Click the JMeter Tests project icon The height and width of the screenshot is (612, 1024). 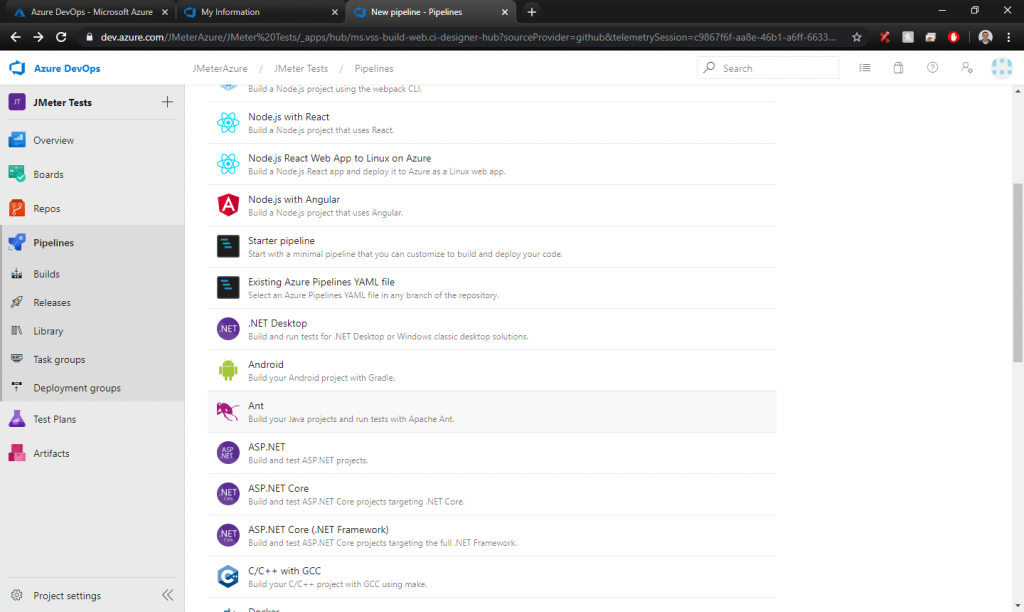pos(17,102)
